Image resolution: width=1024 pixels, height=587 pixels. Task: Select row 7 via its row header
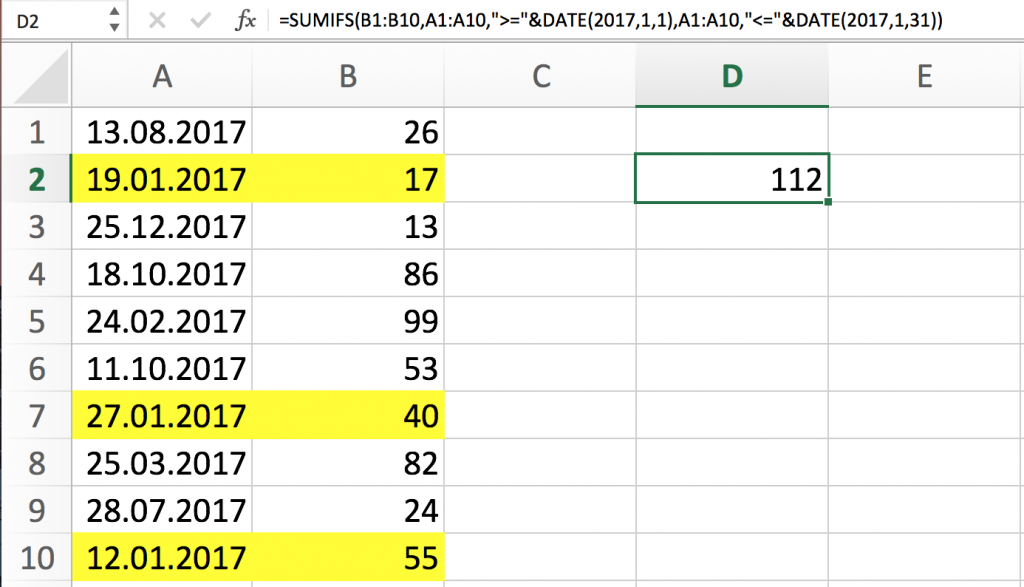(36, 415)
